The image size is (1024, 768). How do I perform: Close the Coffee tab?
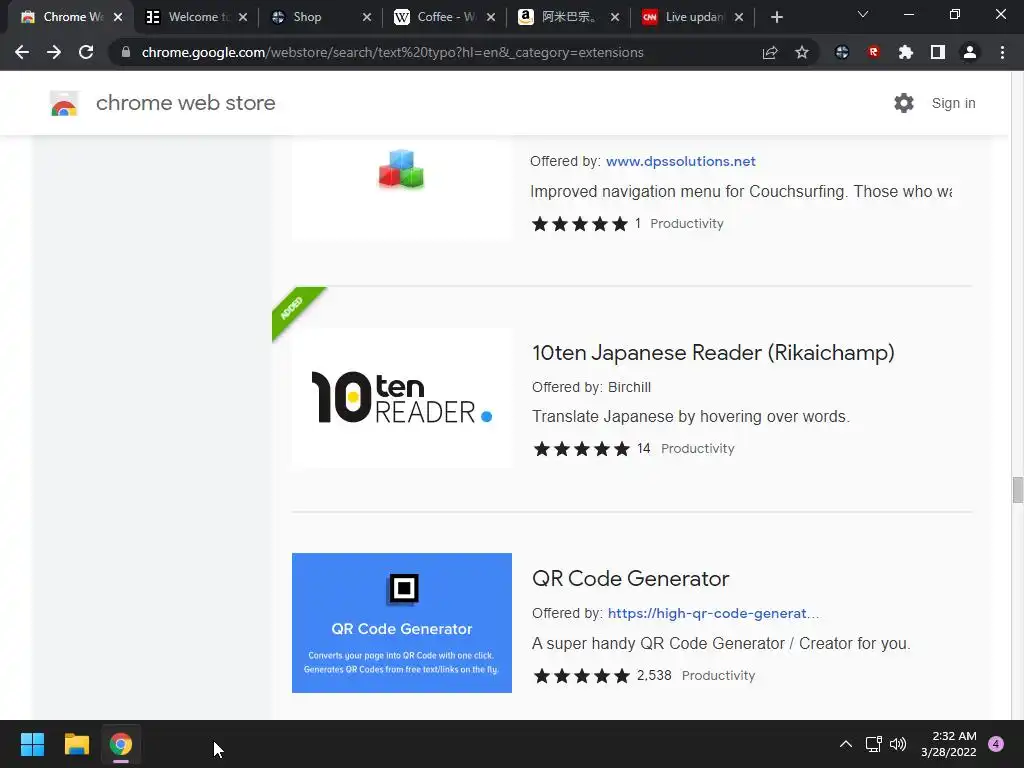(491, 18)
